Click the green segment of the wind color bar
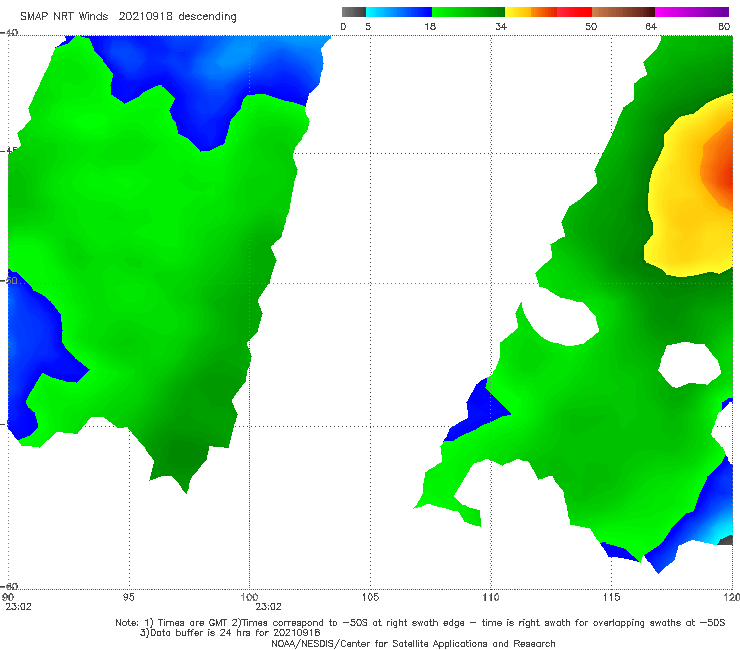 coord(468,12)
